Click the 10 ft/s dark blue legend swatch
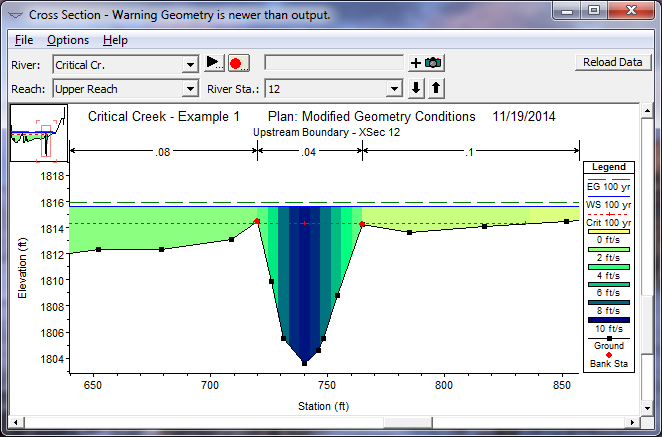 (x=609, y=318)
